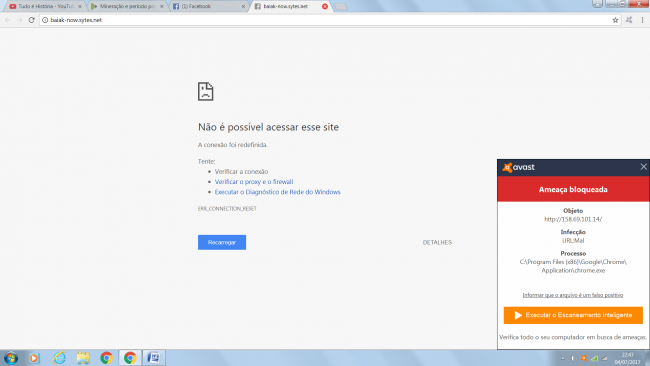The image size is (650, 366).
Task: Click the green network signal tray icon
Action: (x=594, y=359)
